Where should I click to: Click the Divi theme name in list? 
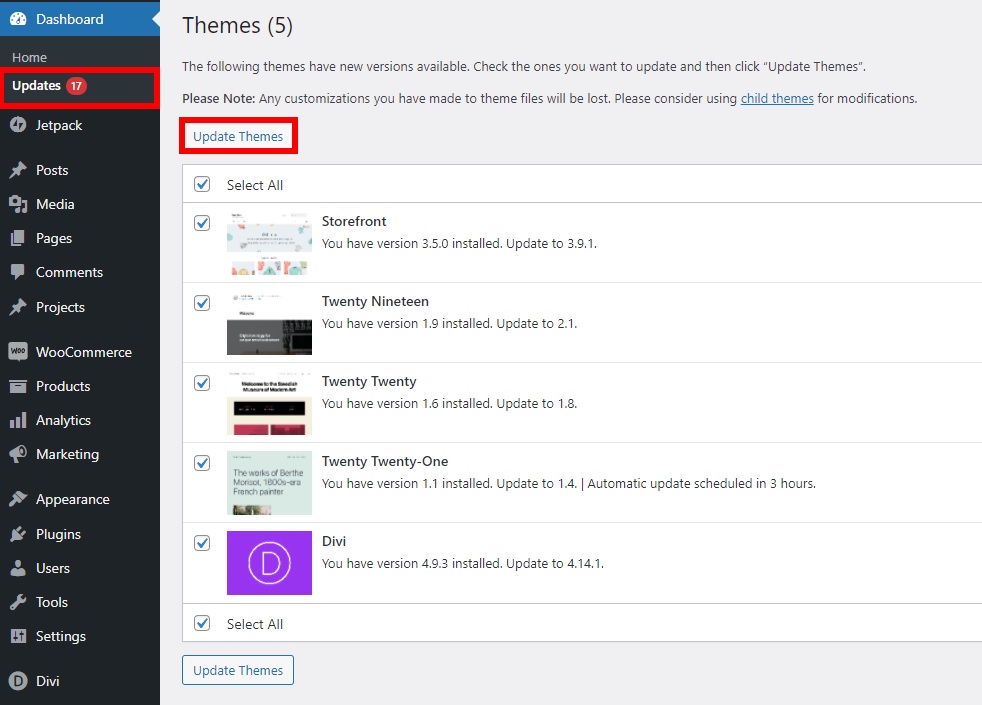[334, 541]
